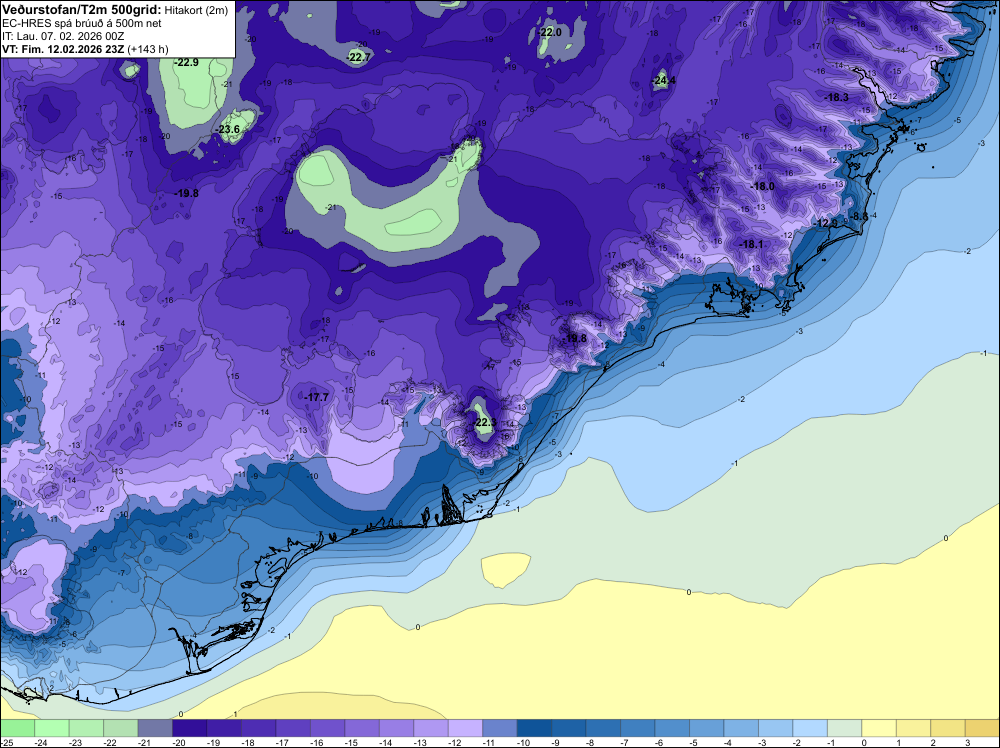This screenshot has width=1000, height=748.
Task: Click the '(+143 h)' forecast offset text
Action: [x=148, y=50]
